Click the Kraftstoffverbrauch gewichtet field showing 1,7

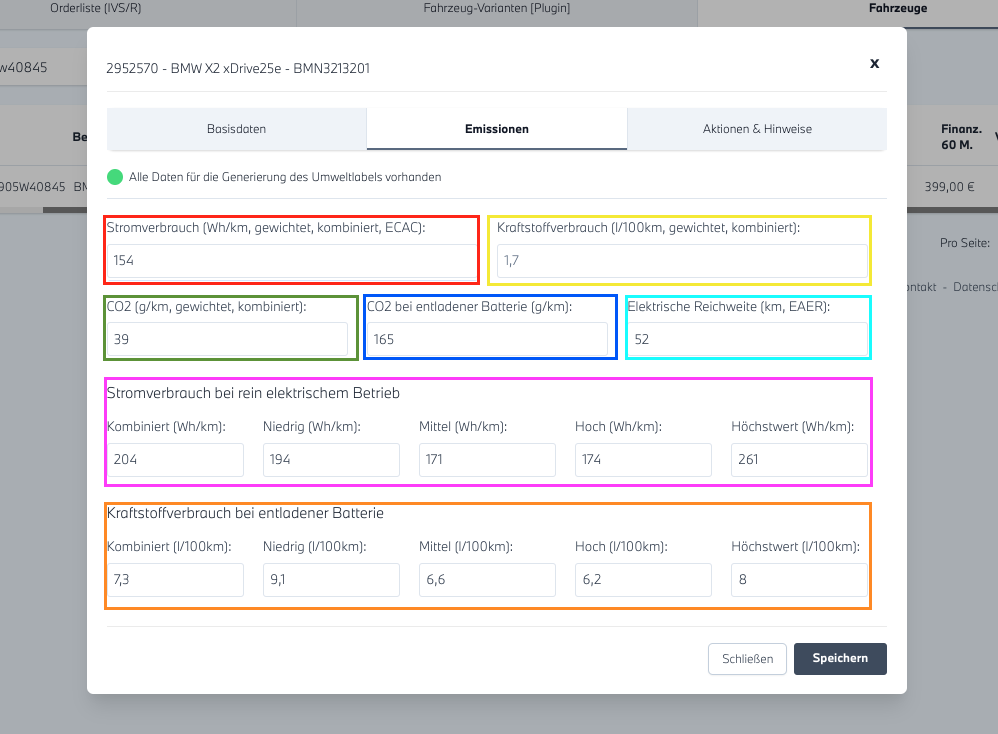point(681,261)
